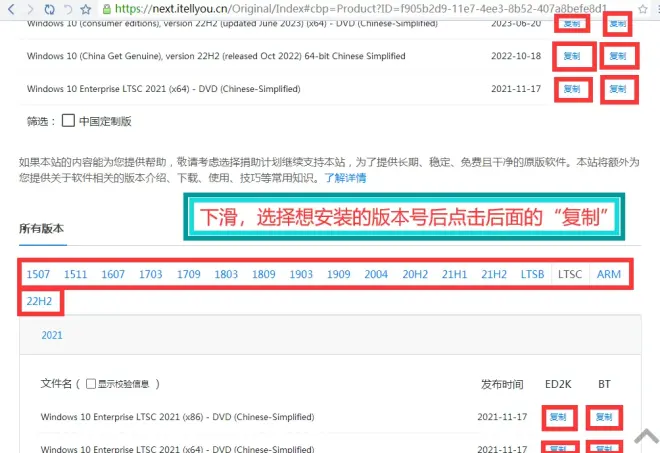The height and width of the screenshot is (453, 660).
Task: Select version tab 22H2
Action: tap(39, 301)
